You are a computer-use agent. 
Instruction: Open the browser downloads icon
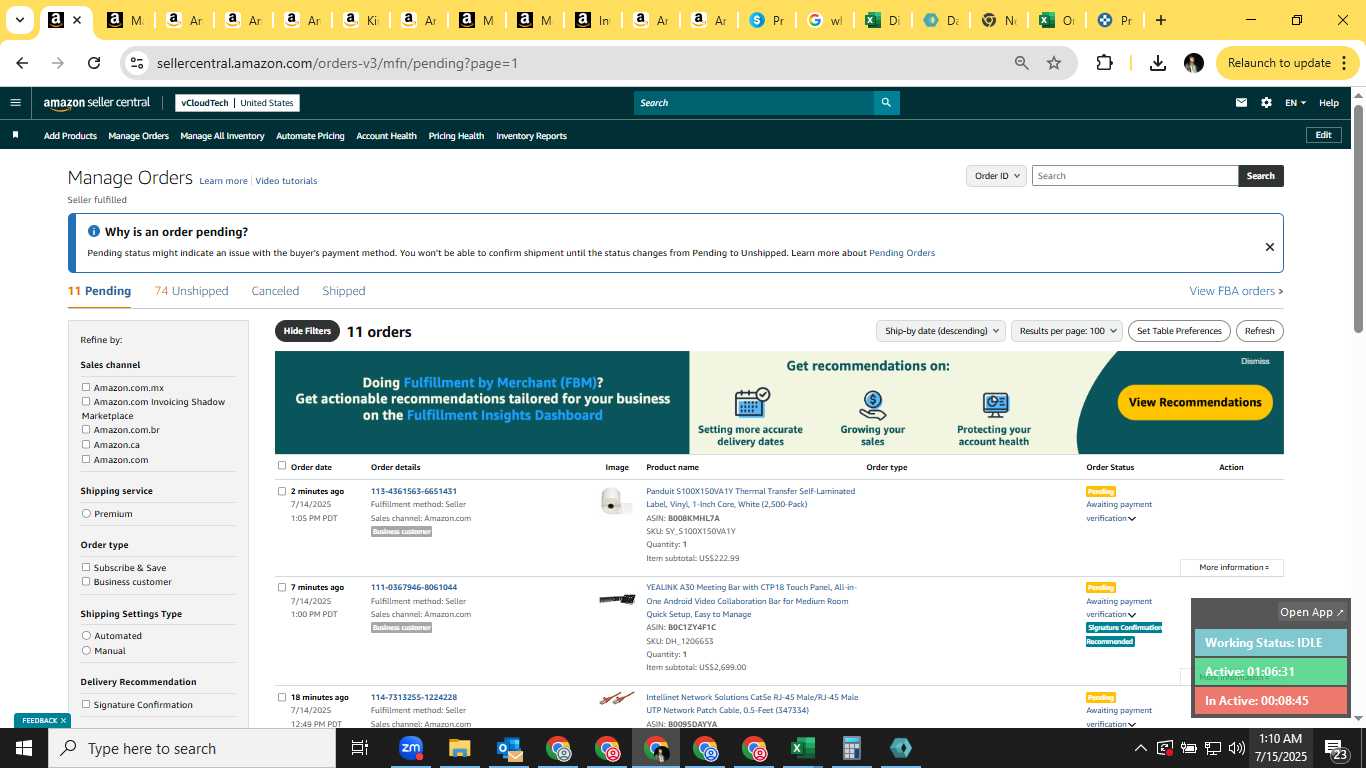1158,63
